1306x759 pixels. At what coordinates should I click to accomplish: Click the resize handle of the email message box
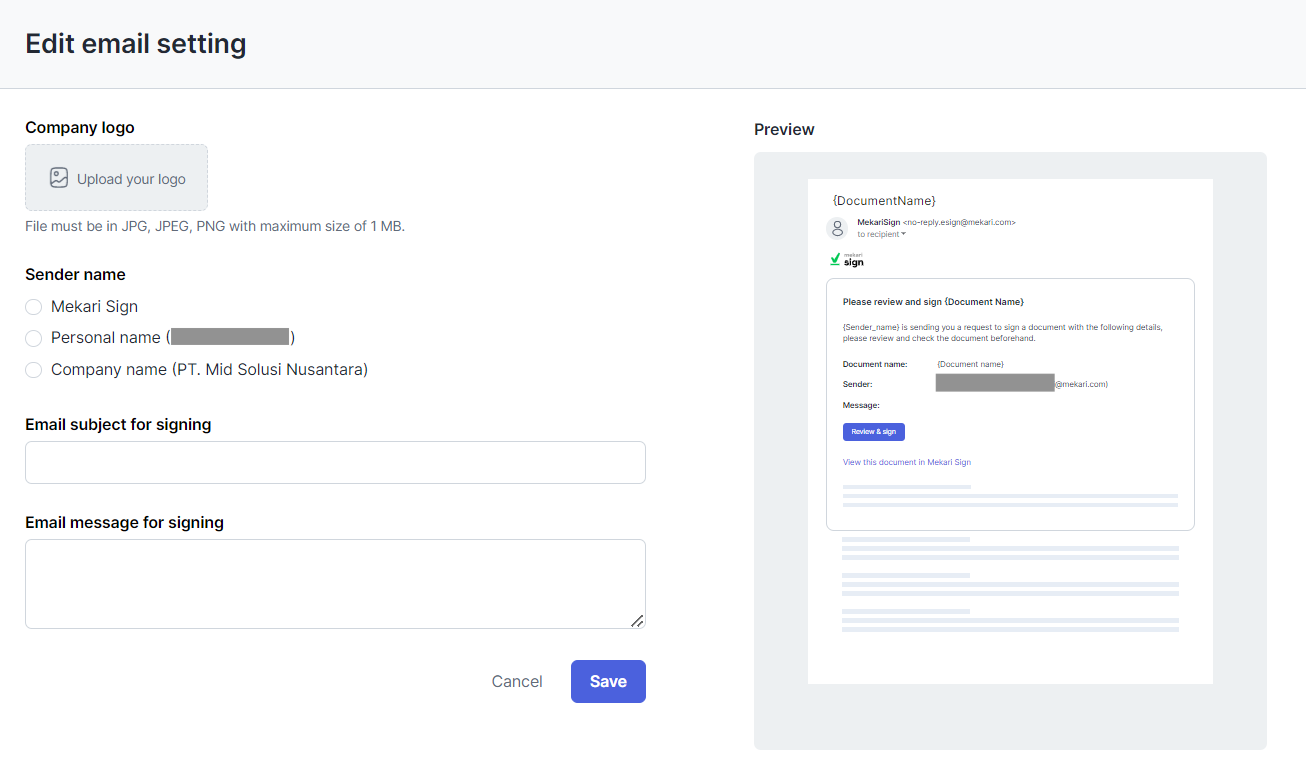(x=637, y=621)
